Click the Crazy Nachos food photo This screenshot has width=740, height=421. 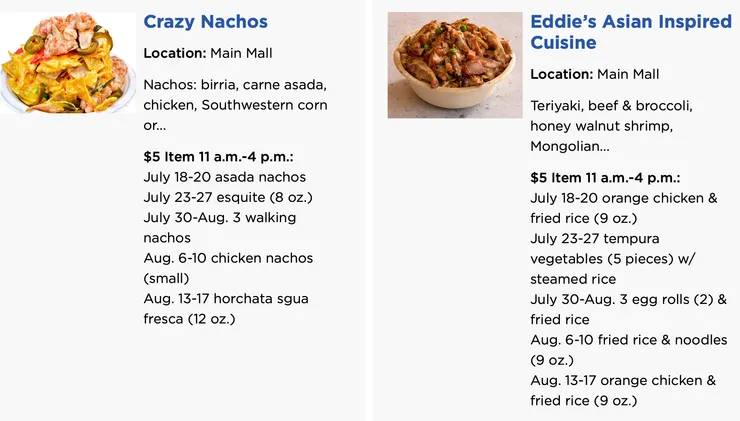tap(68, 63)
